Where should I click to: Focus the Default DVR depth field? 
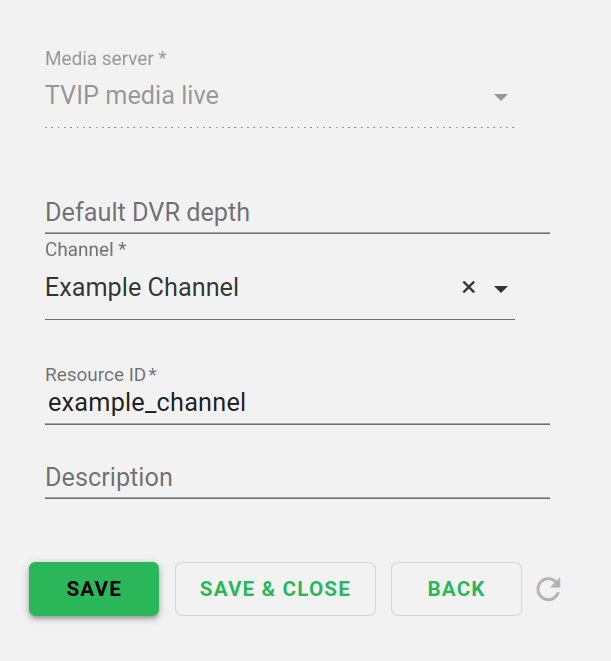[x=297, y=212]
